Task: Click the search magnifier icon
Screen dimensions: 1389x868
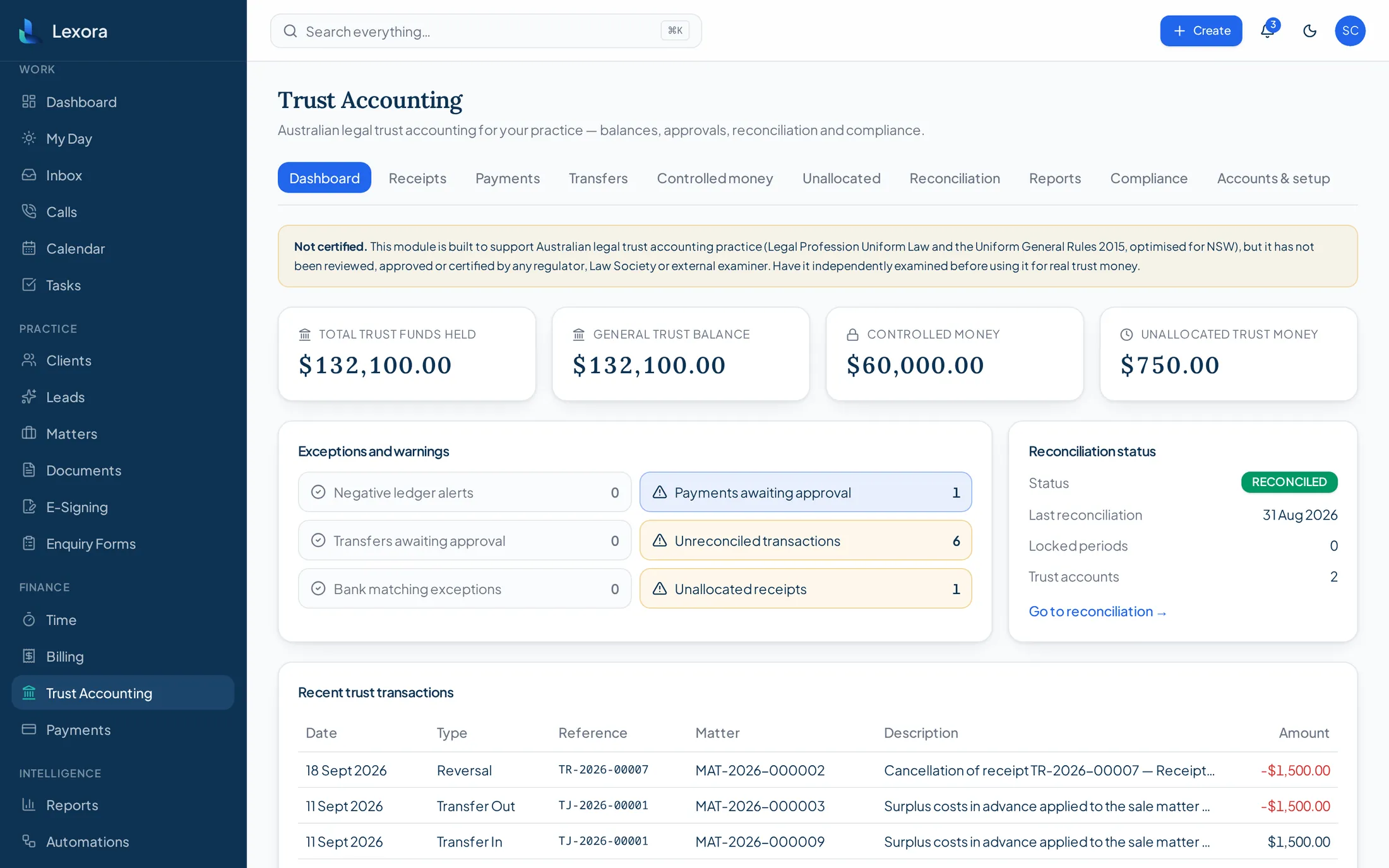Action: [290, 31]
